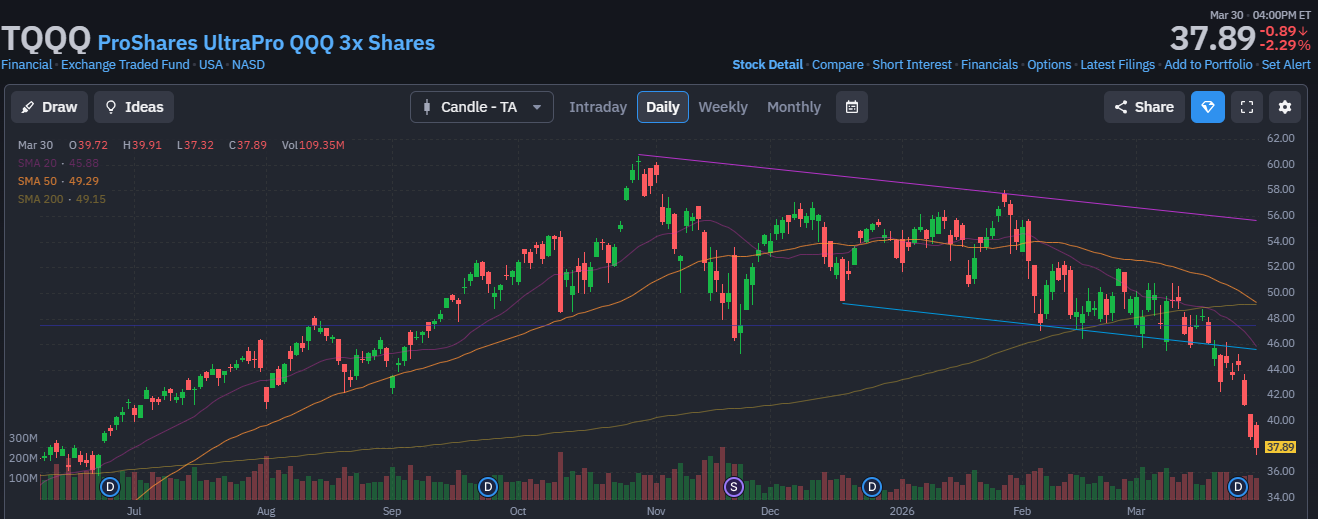Click the ProShares UltraPro QQQ 3x Shares name
The width and height of the screenshot is (1318, 519).
pos(266,43)
